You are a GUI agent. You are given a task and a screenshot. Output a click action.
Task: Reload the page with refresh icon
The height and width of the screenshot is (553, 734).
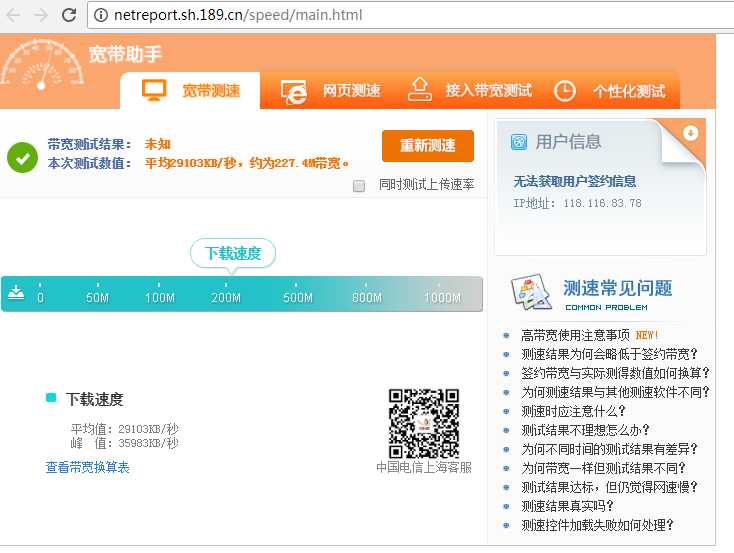[69, 15]
